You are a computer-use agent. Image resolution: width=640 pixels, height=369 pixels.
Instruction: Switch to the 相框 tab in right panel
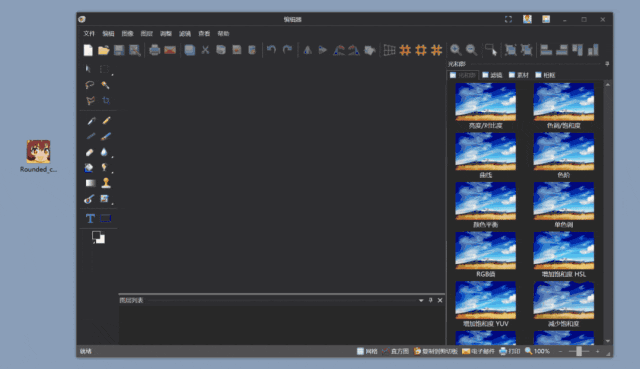pyautogui.click(x=545, y=75)
